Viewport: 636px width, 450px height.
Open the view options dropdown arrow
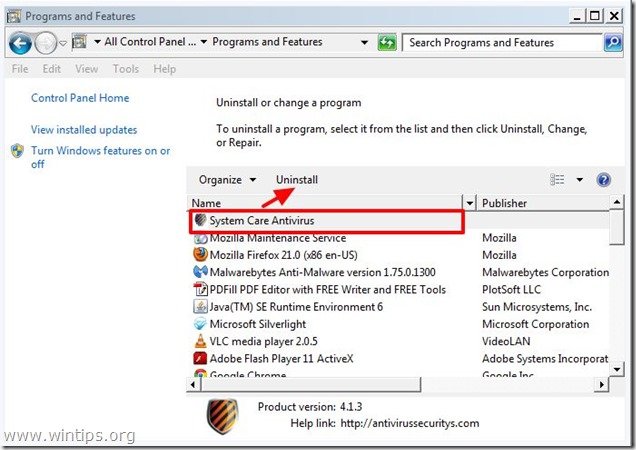coord(580,179)
